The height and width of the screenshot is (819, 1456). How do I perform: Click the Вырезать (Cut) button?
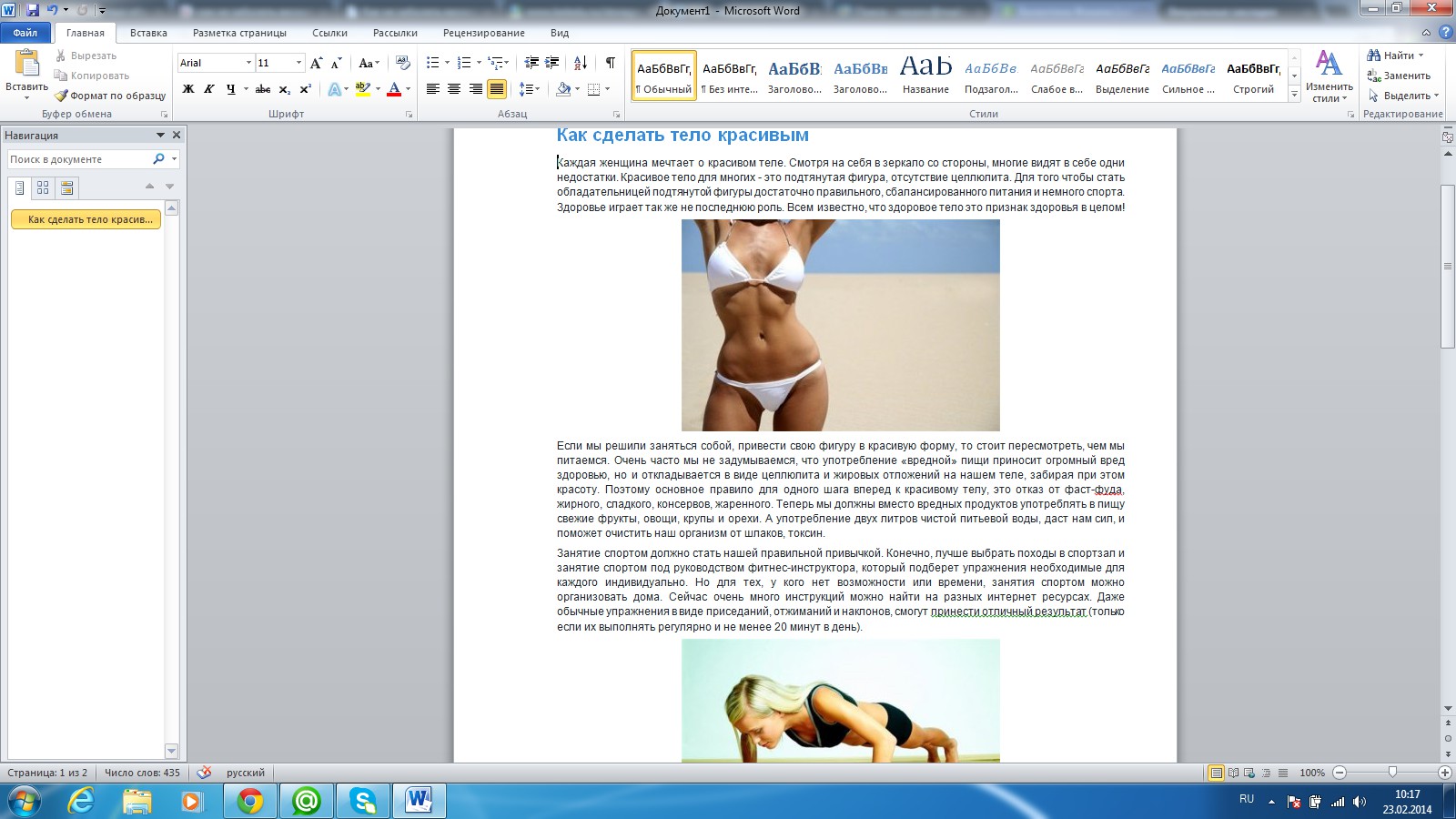point(86,56)
